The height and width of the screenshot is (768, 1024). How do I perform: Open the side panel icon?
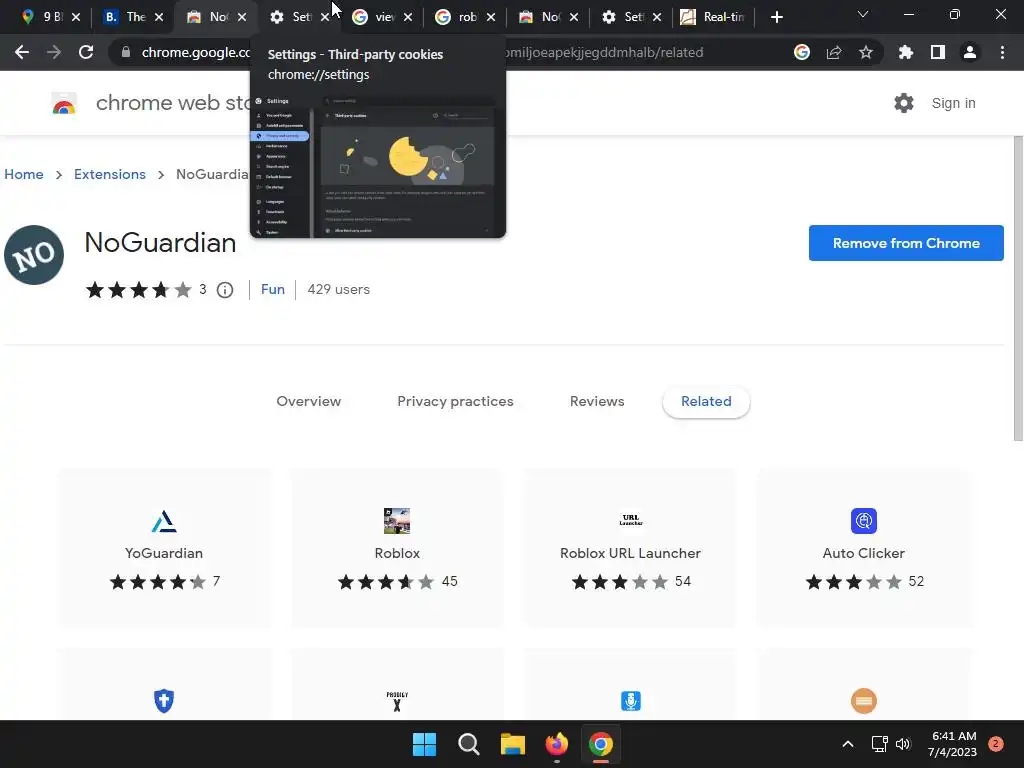pos(938,52)
